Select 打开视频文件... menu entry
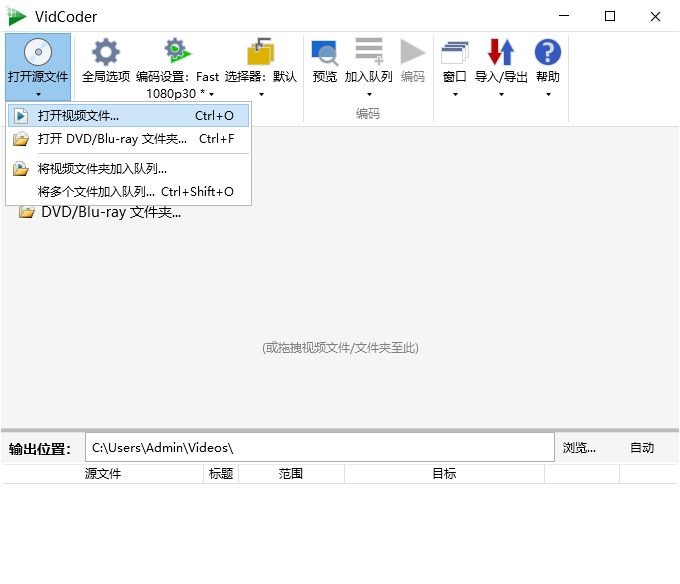This screenshot has width=680, height=584. coord(128,116)
